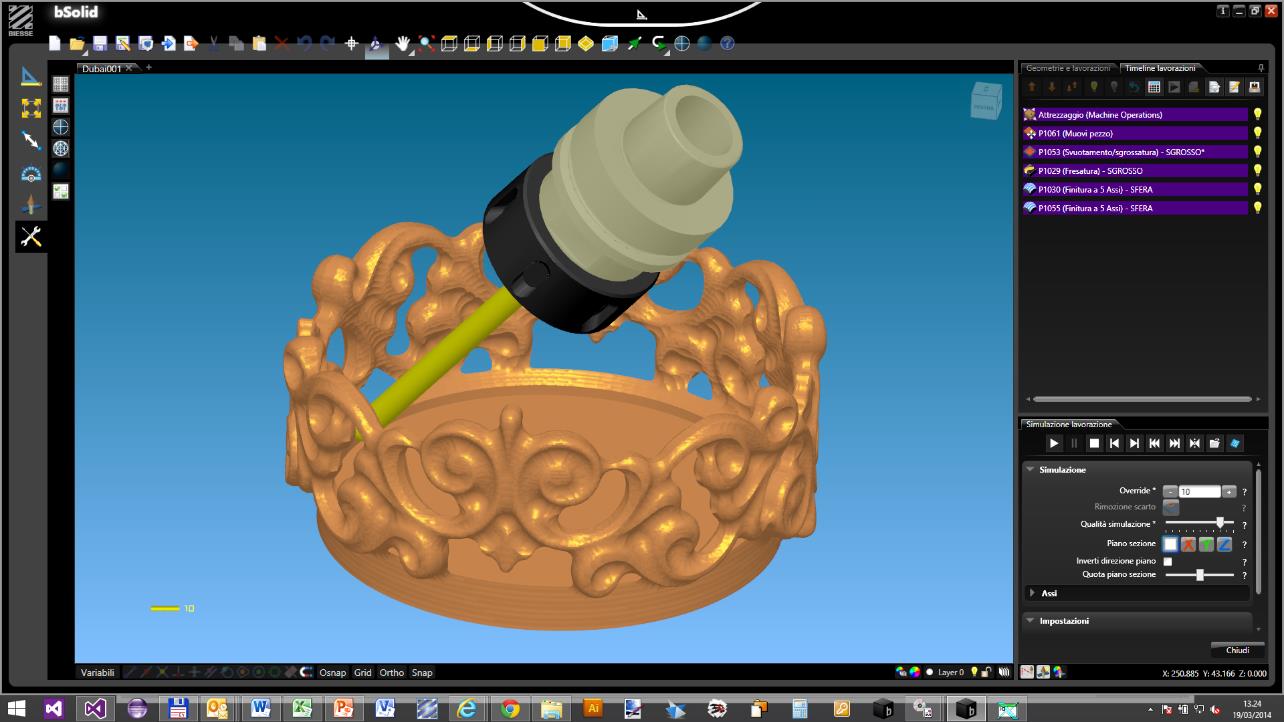Toggle visibility bulb for P1029 Fresatura operation
This screenshot has width=1284, height=722.
pyautogui.click(x=1258, y=170)
